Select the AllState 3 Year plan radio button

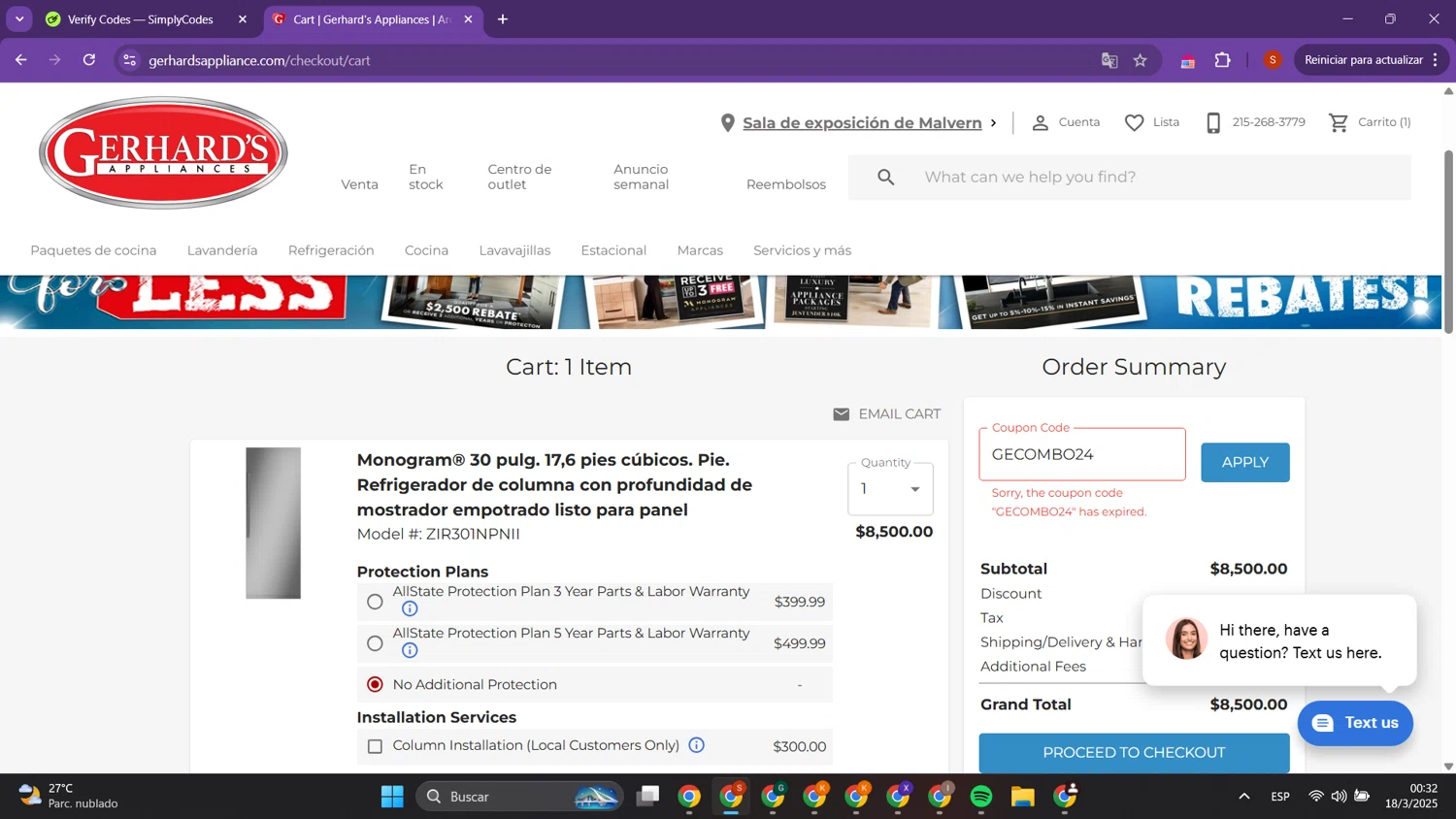[x=375, y=602]
